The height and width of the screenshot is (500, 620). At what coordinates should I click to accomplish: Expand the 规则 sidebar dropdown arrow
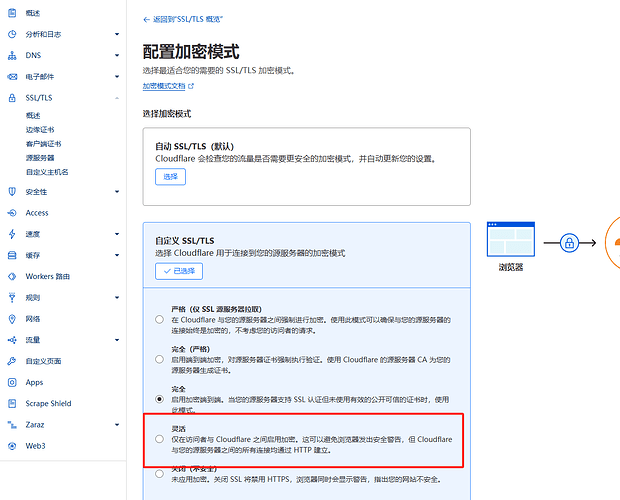(117, 298)
